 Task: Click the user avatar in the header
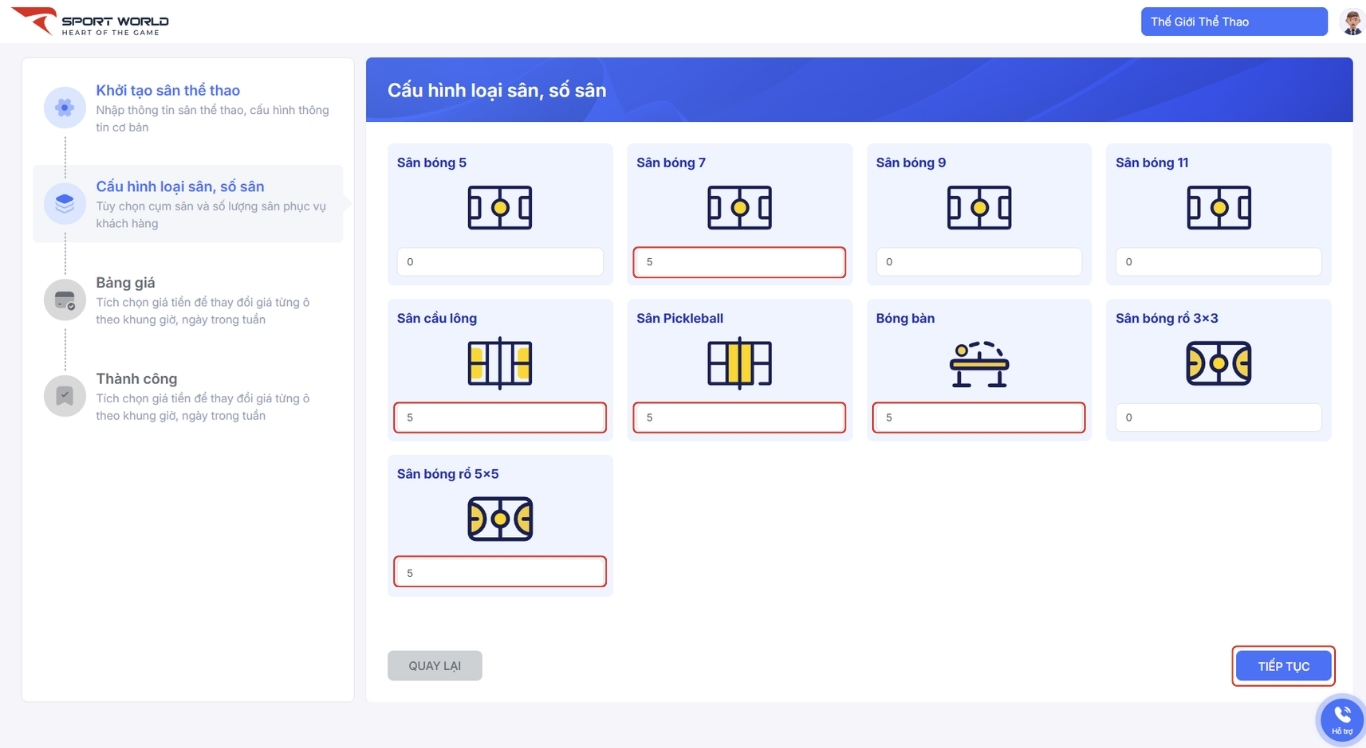(x=1352, y=22)
